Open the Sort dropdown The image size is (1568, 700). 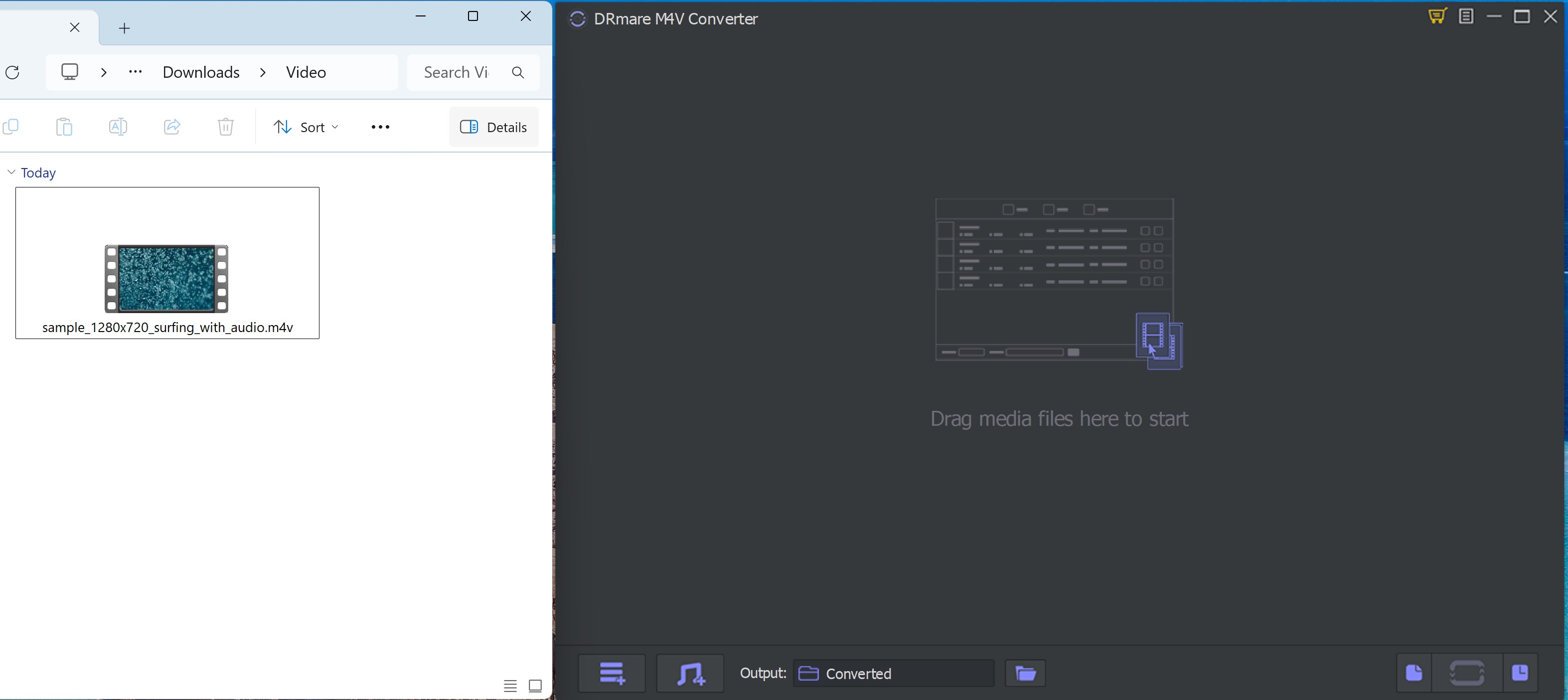click(x=306, y=127)
